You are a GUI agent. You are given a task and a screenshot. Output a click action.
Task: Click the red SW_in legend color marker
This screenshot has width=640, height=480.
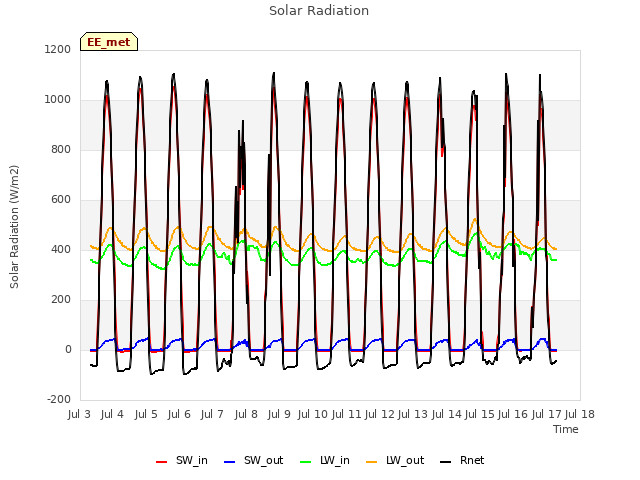(162, 462)
